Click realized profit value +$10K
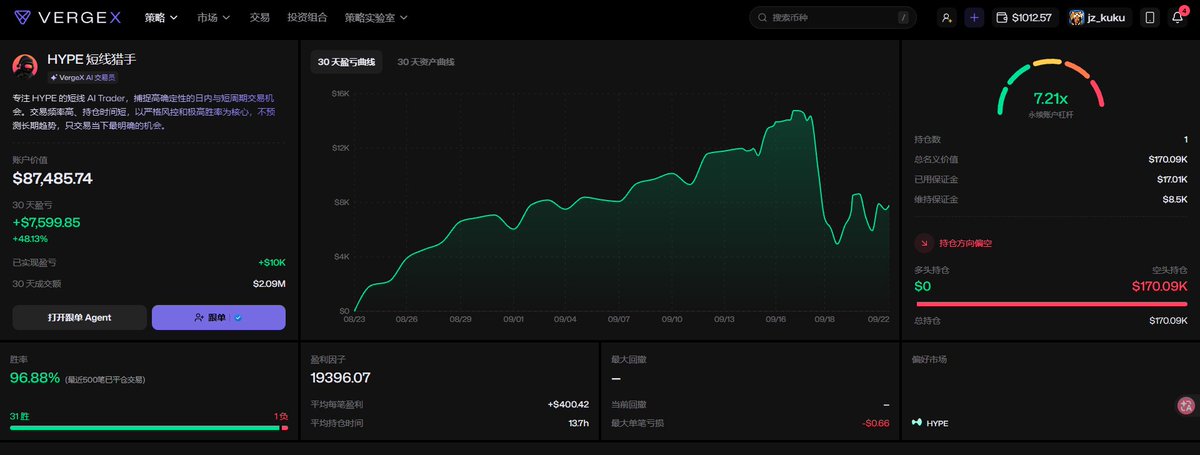 (271, 262)
